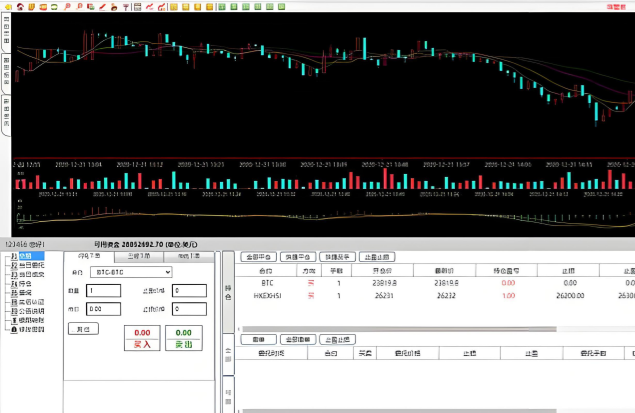Click the first yellow square period icon
This screenshot has height=413, width=635.
tap(172, 7)
